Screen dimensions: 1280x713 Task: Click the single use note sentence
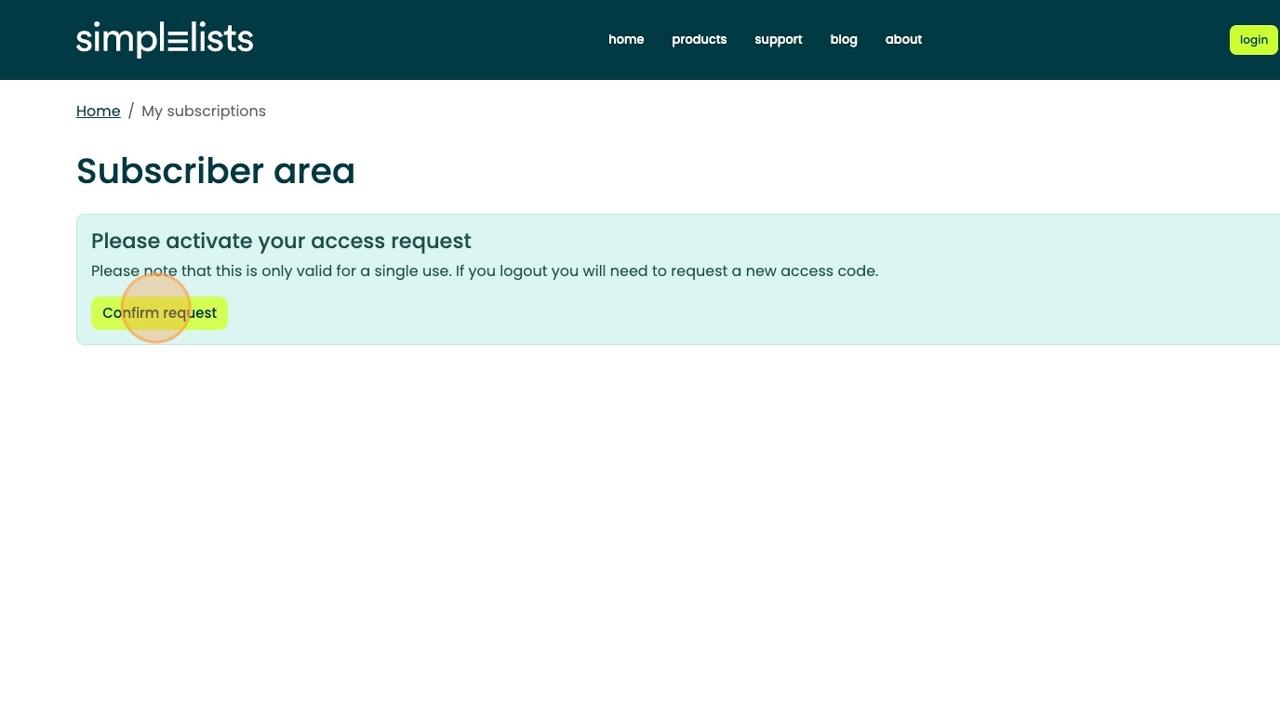point(484,271)
